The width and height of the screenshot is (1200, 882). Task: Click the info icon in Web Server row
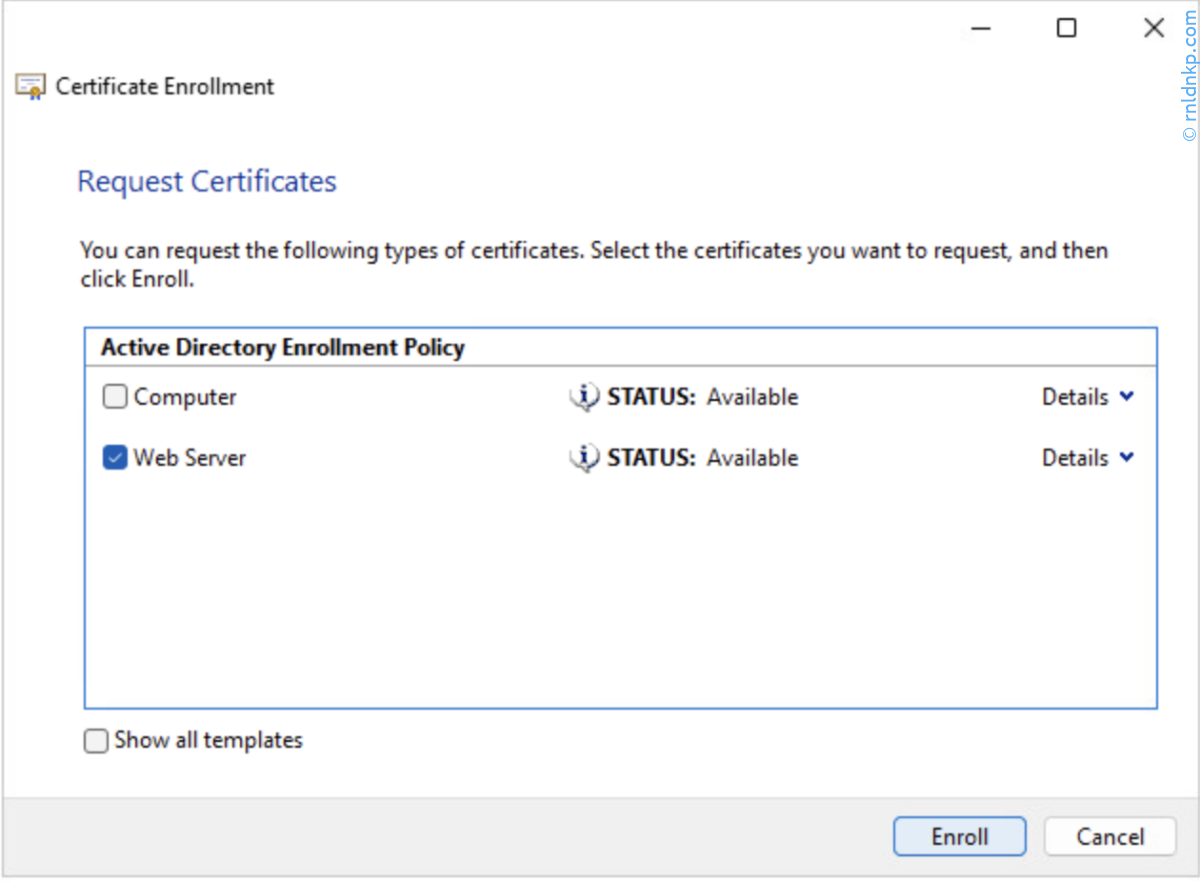coord(583,458)
